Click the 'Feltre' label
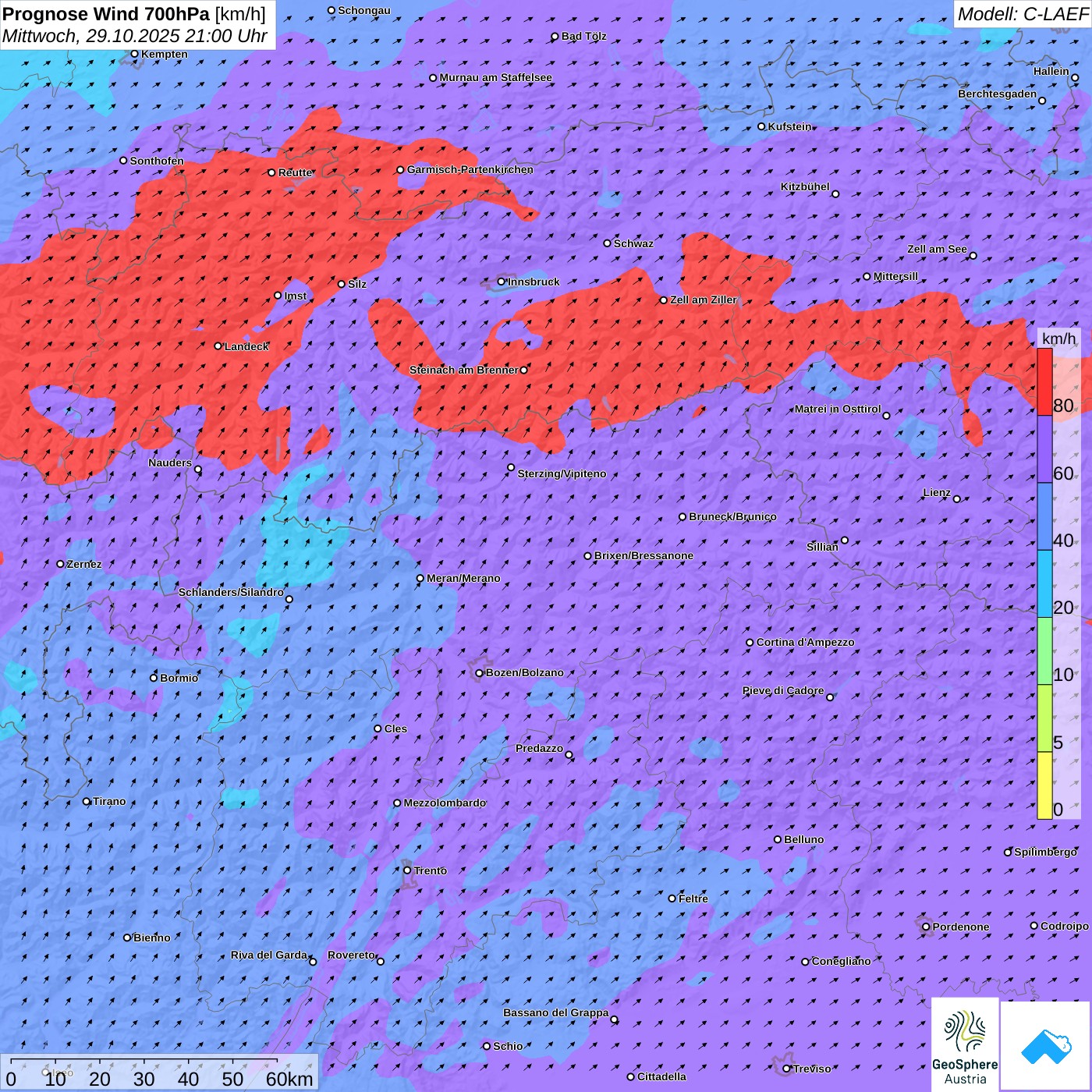The image size is (1092, 1092). point(693,899)
